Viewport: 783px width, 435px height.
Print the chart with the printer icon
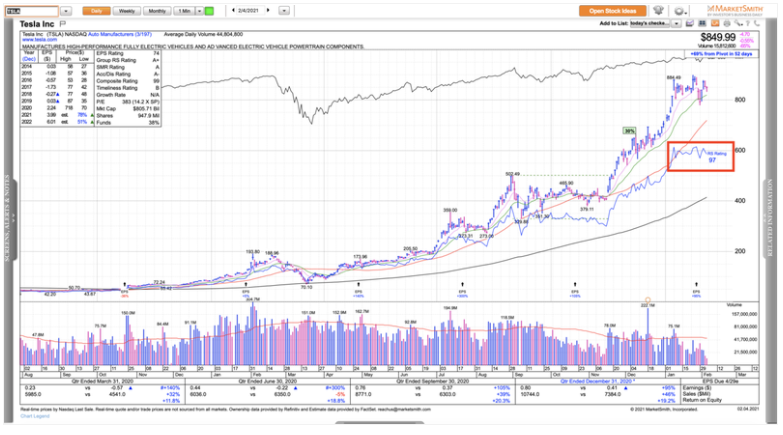pyautogui.click(x=727, y=23)
